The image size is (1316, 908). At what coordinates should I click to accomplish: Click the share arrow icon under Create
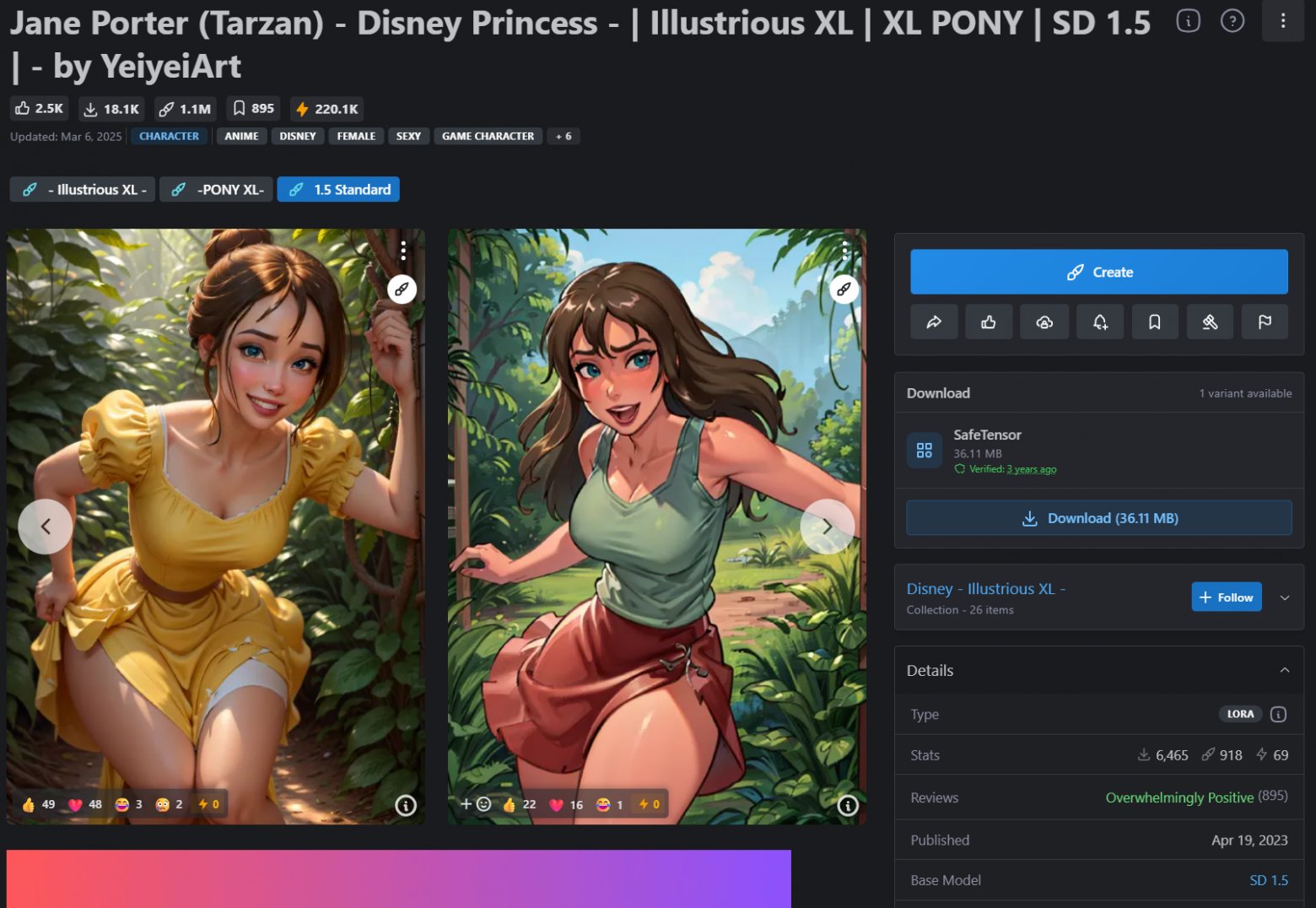tap(934, 322)
